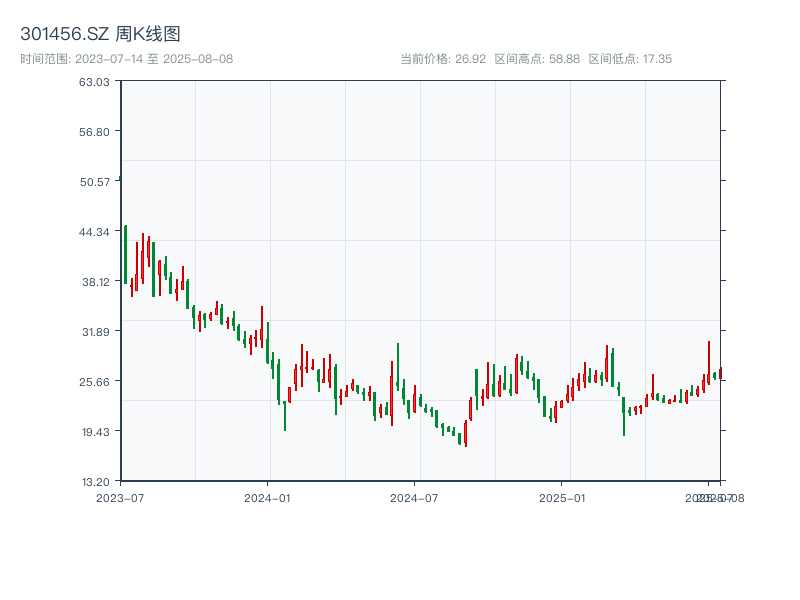Click the 50.57 y-axis label
800x600 pixels.
coord(94,182)
